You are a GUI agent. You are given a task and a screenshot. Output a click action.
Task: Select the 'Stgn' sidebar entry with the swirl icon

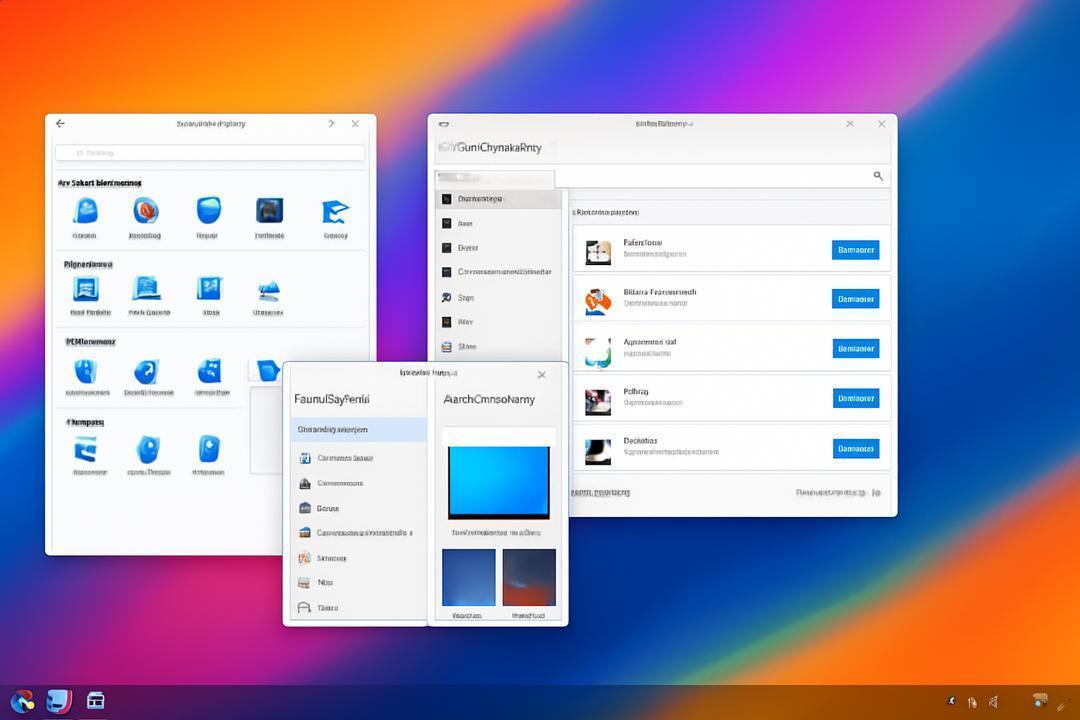coord(499,298)
